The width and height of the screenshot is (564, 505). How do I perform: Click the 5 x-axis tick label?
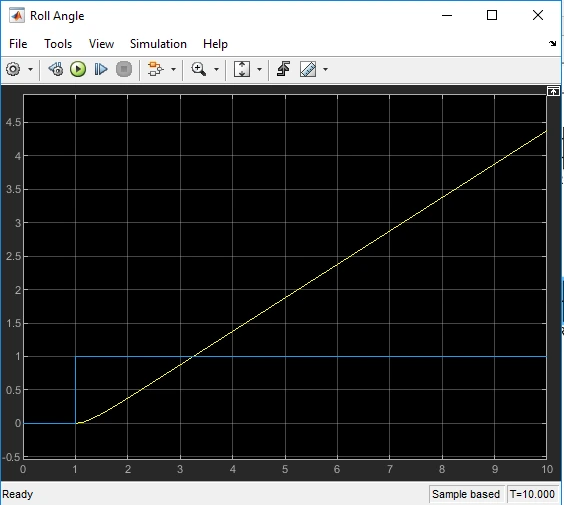285,469
